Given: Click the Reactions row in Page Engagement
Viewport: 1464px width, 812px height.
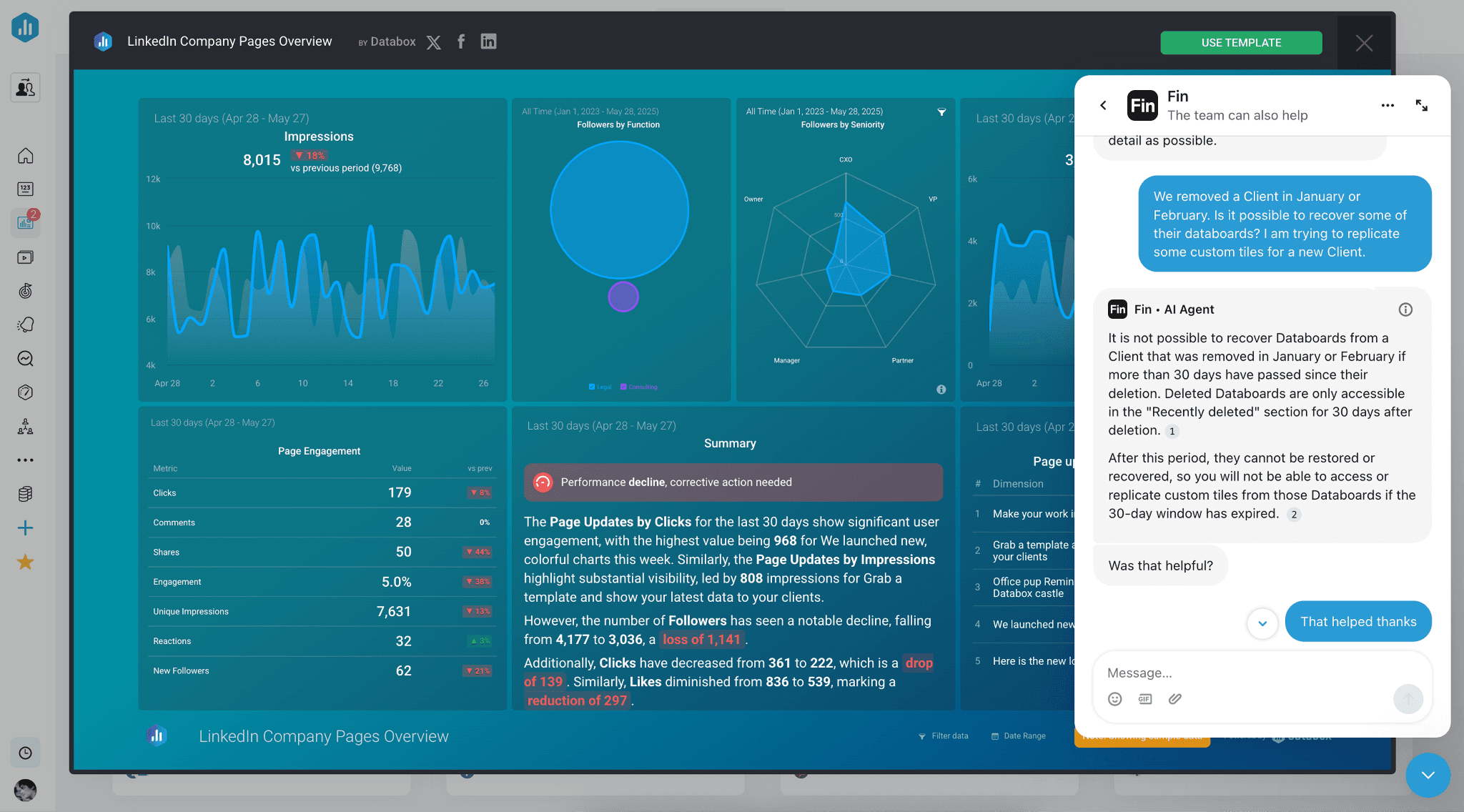Looking at the screenshot, I should tap(322, 641).
